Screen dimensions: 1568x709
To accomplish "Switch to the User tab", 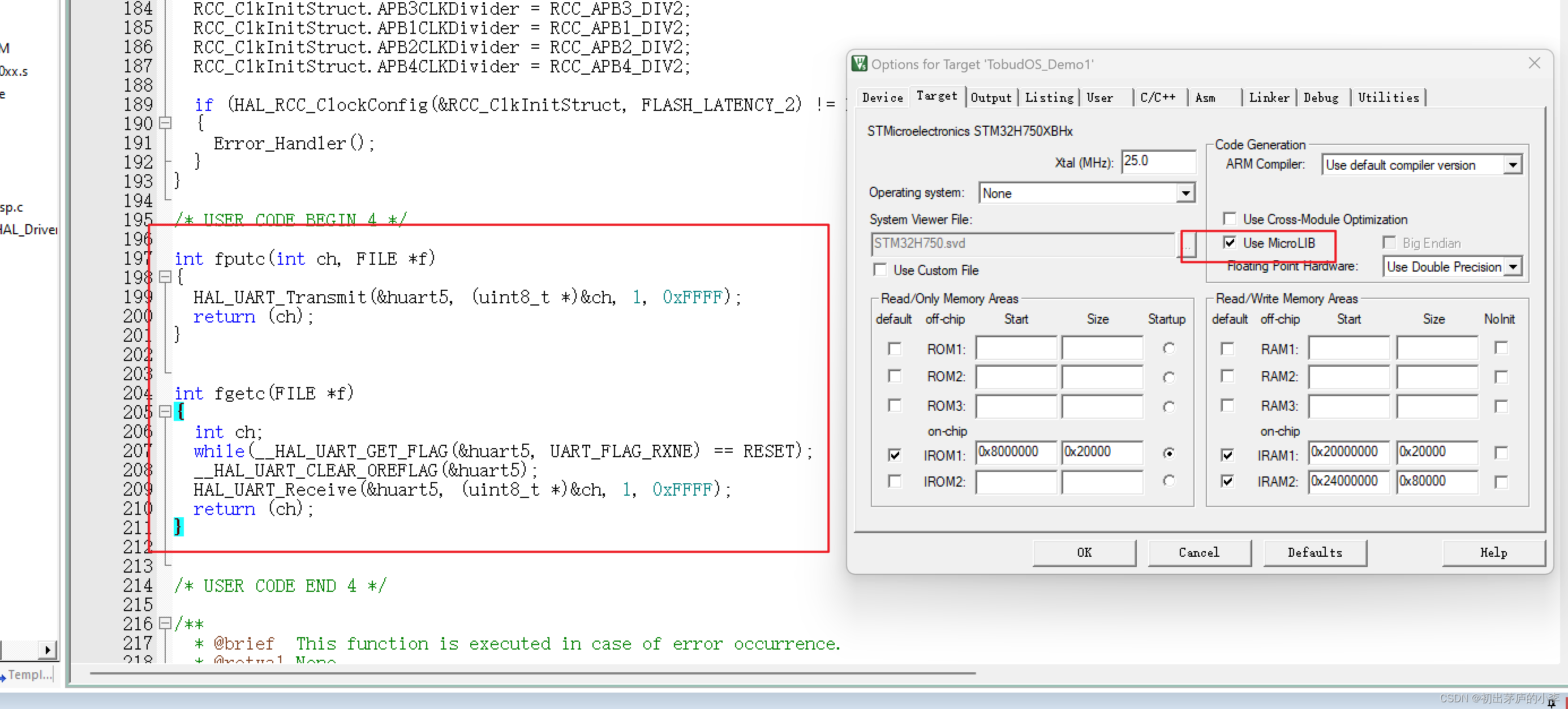I will (1099, 97).
